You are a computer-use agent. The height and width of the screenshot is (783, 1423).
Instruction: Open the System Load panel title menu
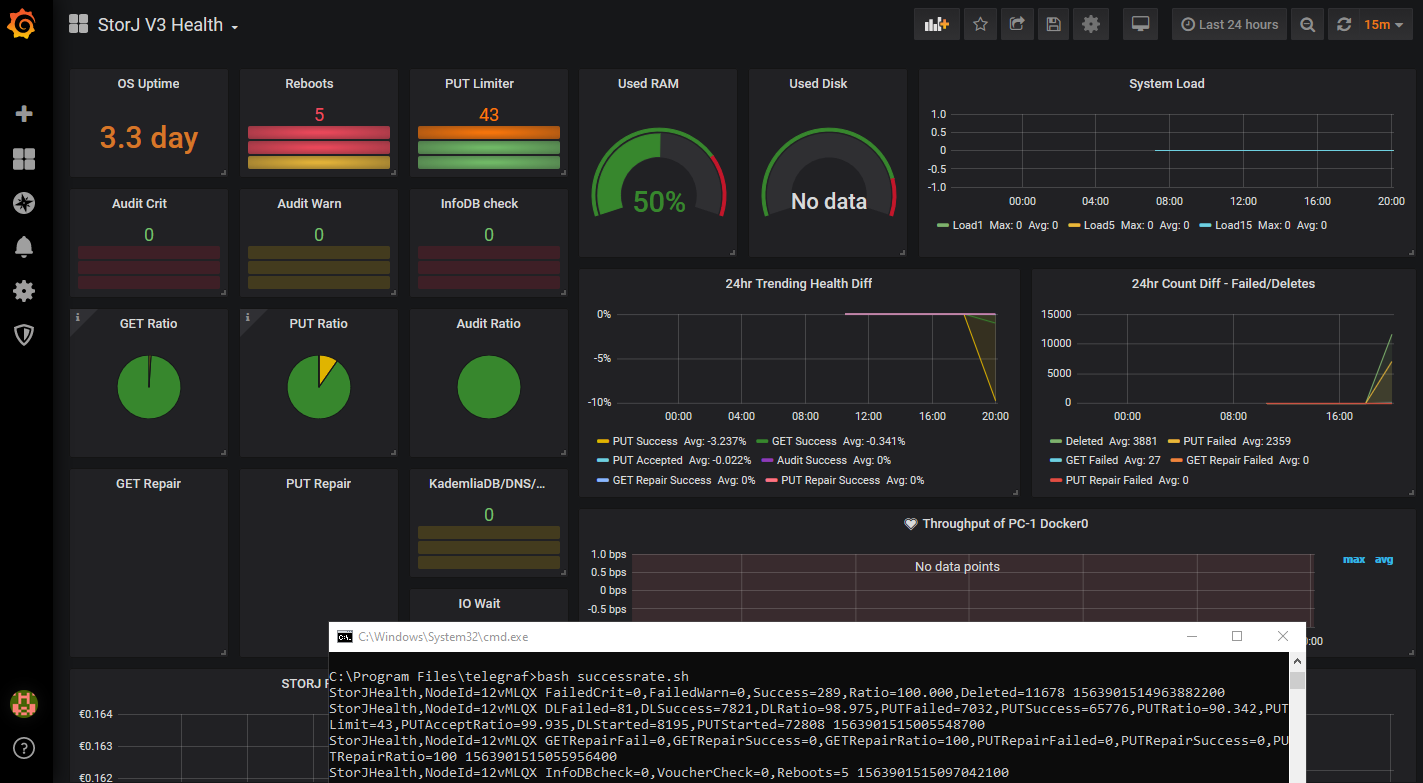[1166, 84]
